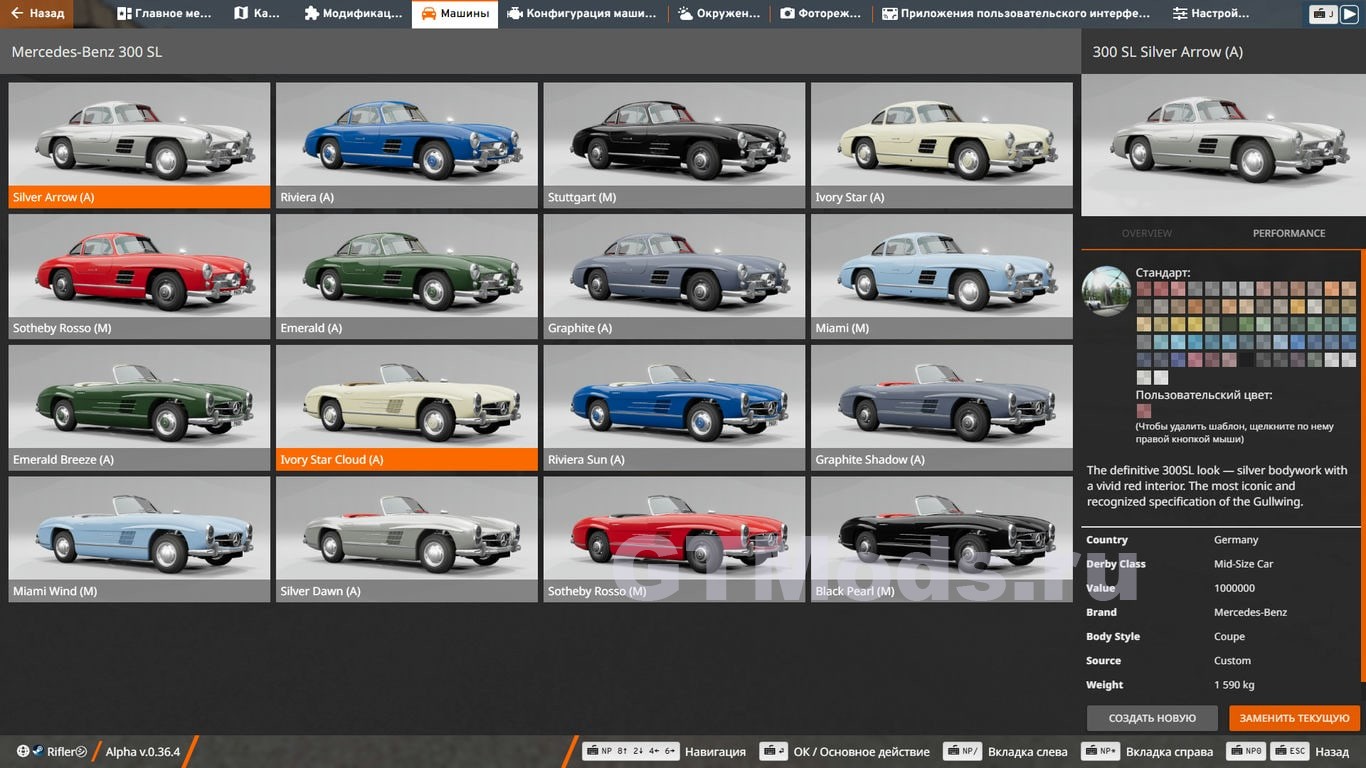The image size is (1366, 768).
Task: Click the Вкладка слева key icon
Action: coord(962,751)
